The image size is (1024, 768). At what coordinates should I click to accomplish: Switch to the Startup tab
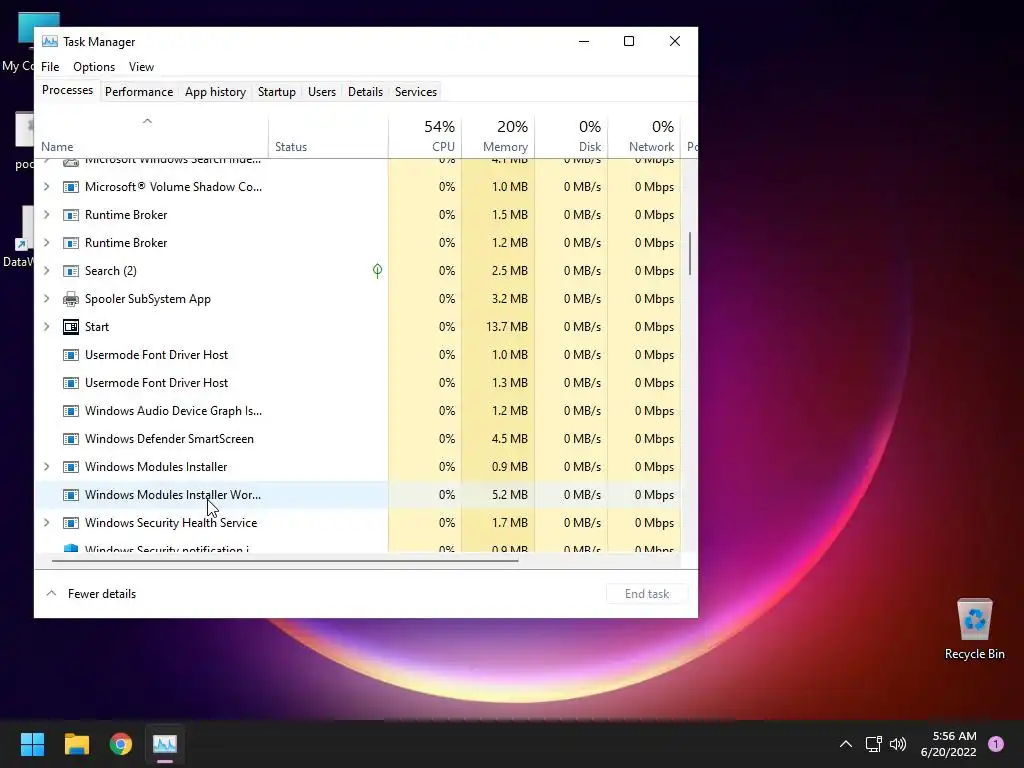[277, 92]
